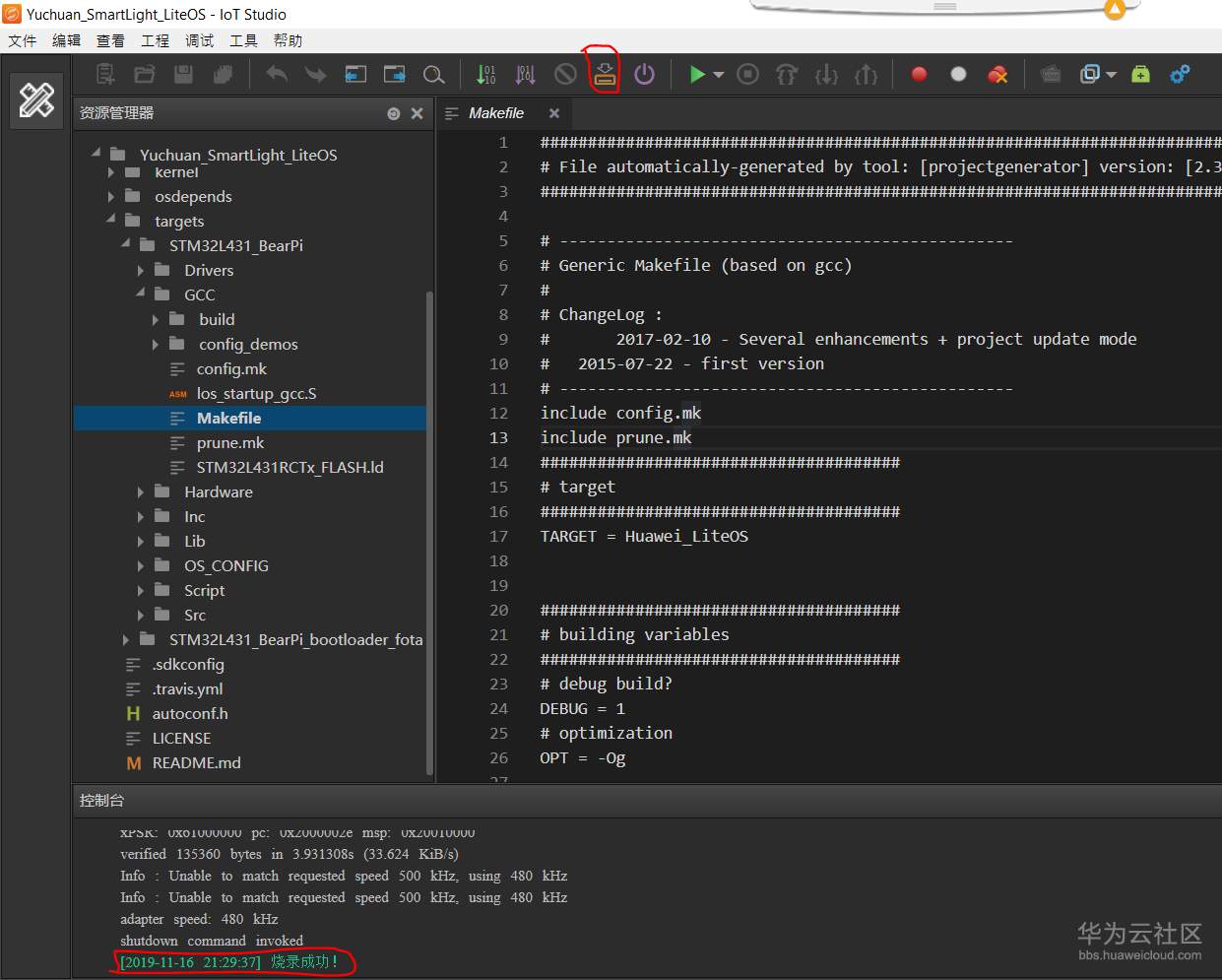Image resolution: width=1222 pixels, height=980 pixels.
Task: Open dropdown arrow next to run button
Action: 719,75
